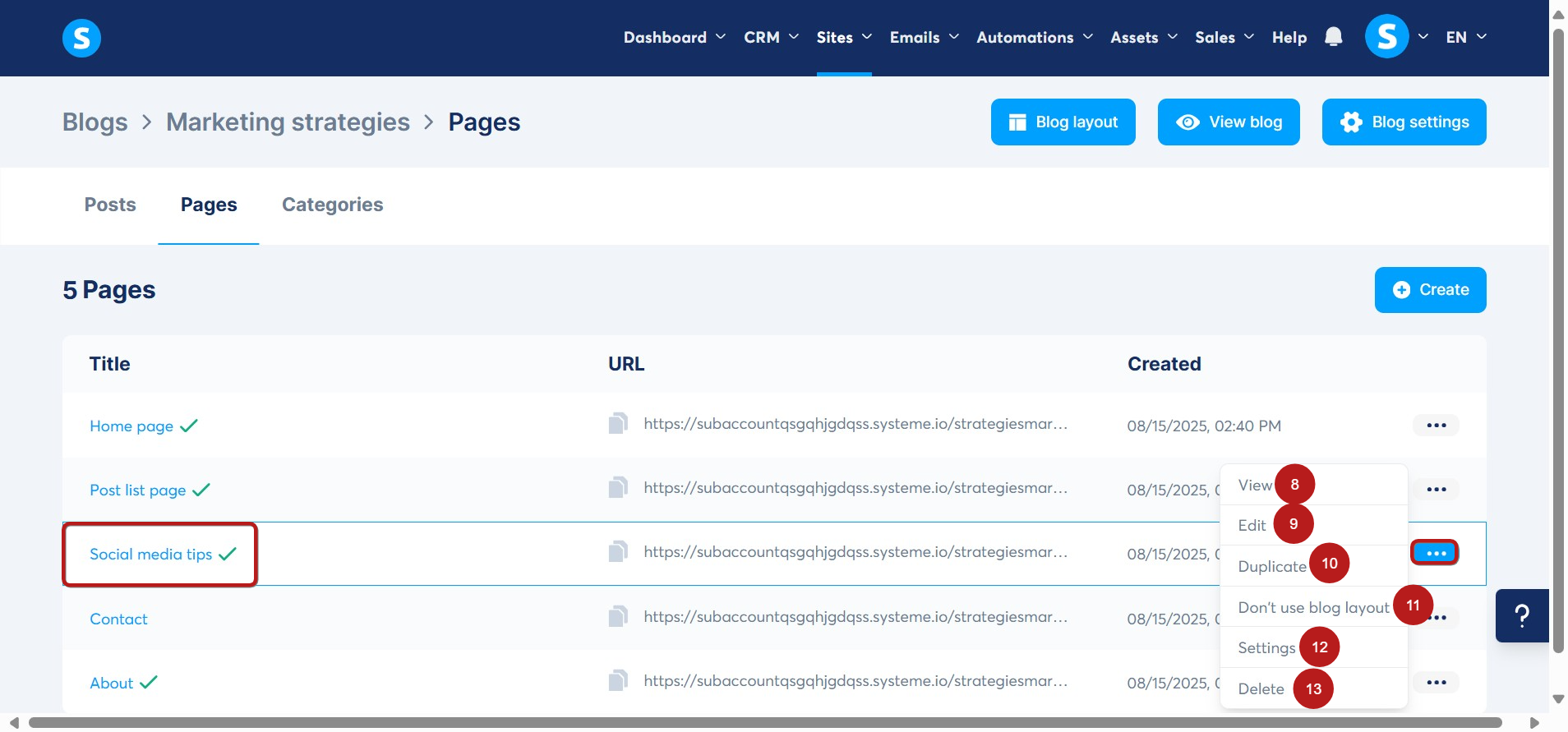Open the help question mark widget
This screenshot has height=732, width=1568.
pyautogui.click(x=1522, y=615)
